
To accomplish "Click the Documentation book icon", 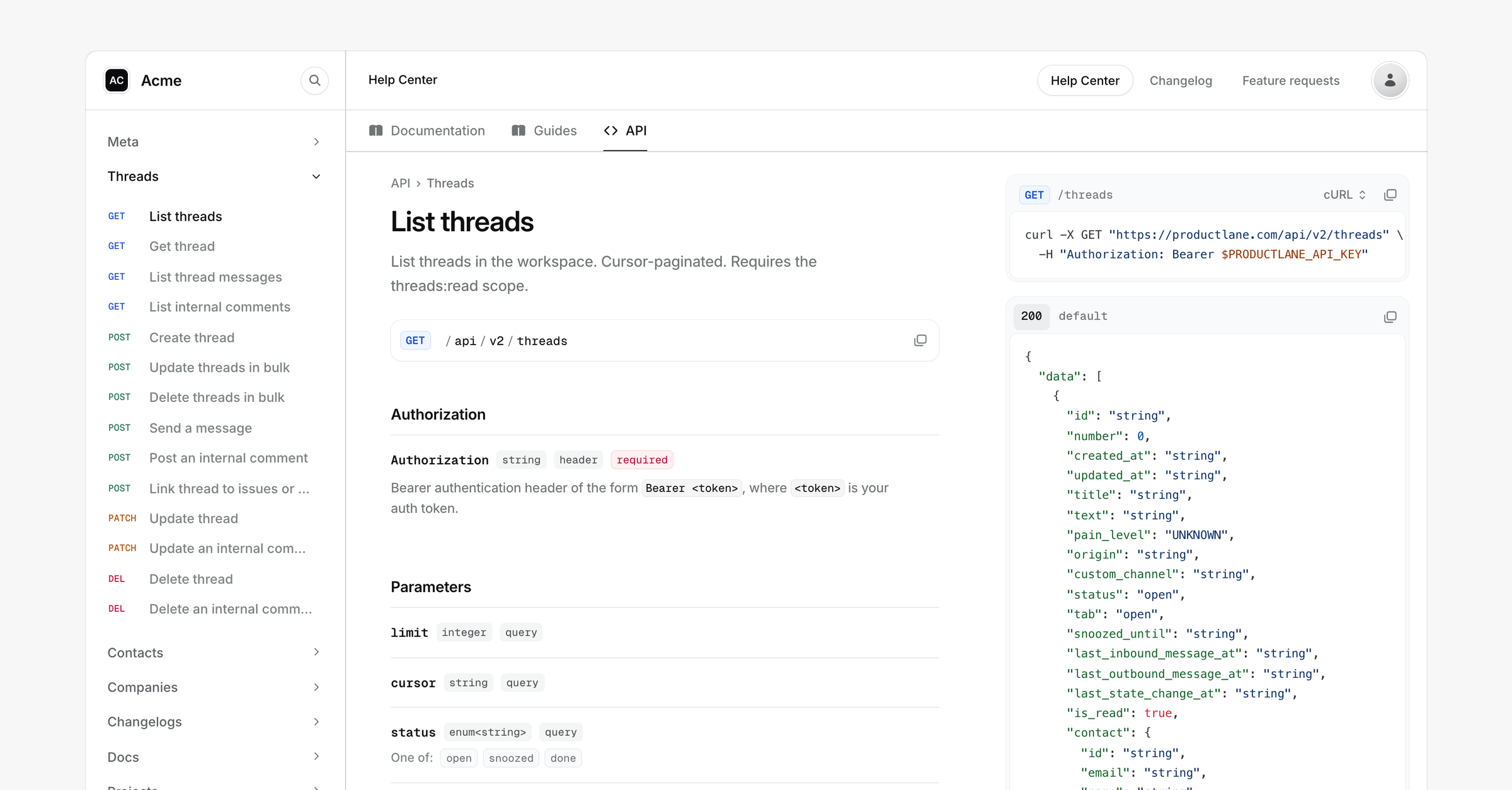I will point(375,130).
